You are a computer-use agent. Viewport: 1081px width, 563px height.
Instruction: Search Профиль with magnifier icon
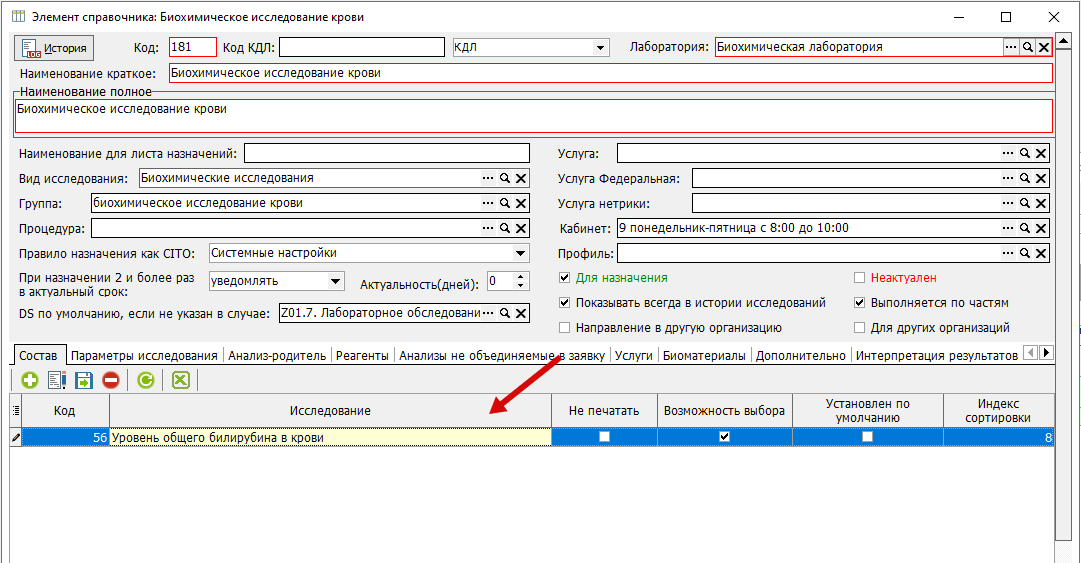[1024, 253]
